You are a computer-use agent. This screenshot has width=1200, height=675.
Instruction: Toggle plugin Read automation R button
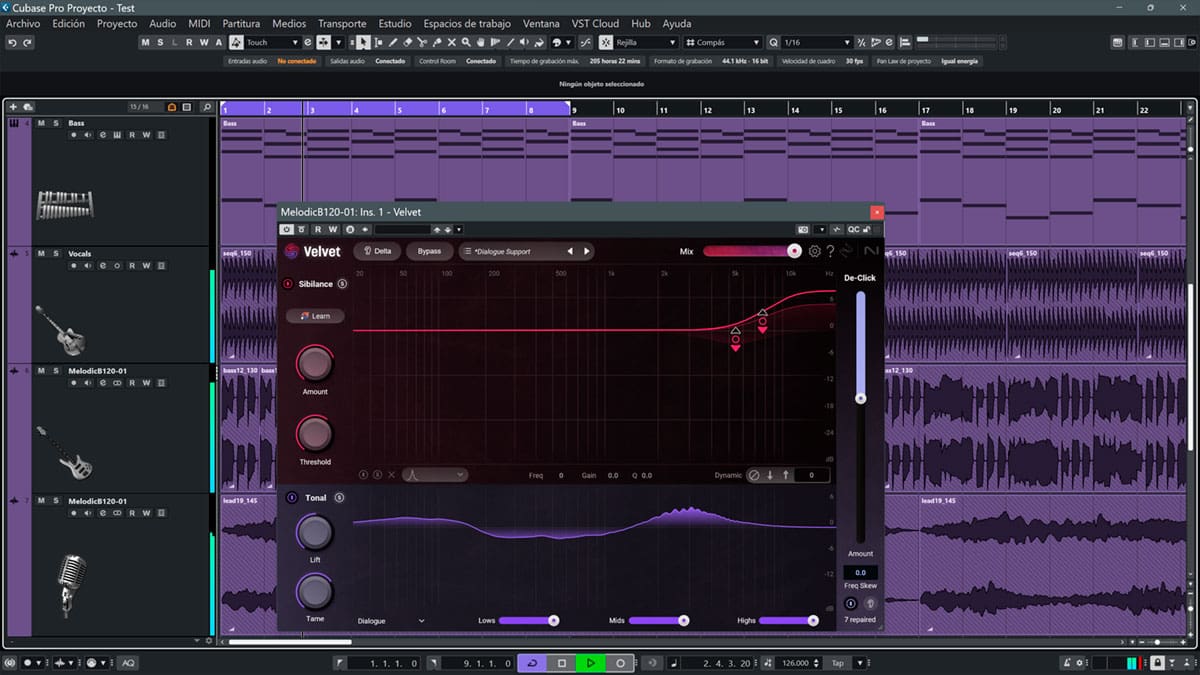coord(319,229)
